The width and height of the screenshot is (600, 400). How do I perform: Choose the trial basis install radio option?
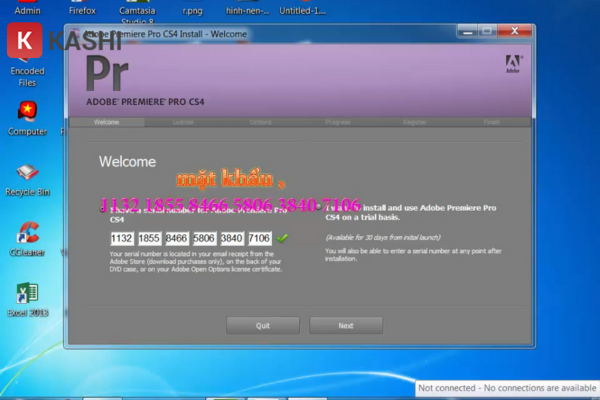pyautogui.click(x=318, y=210)
